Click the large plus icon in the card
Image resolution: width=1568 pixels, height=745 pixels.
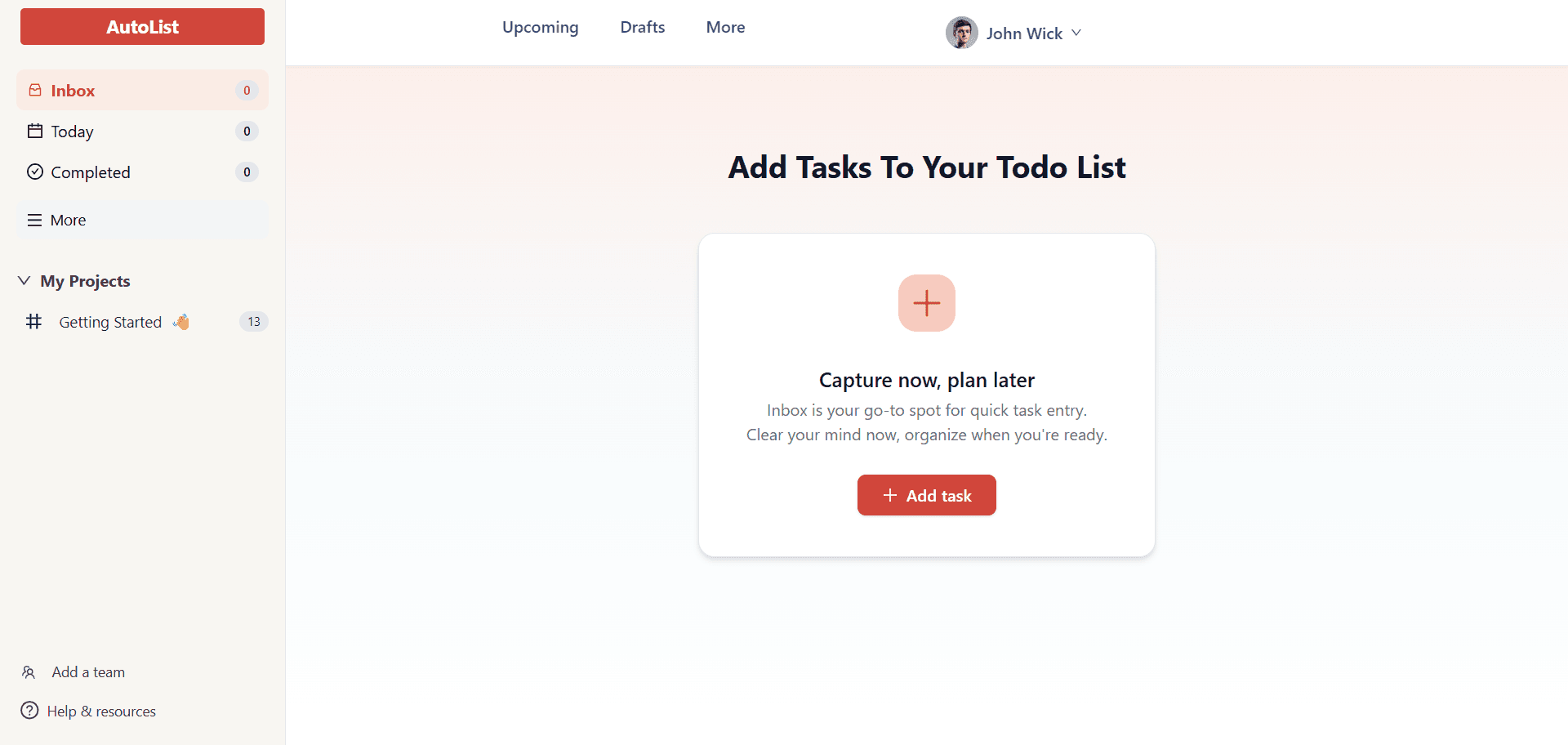[926, 303]
